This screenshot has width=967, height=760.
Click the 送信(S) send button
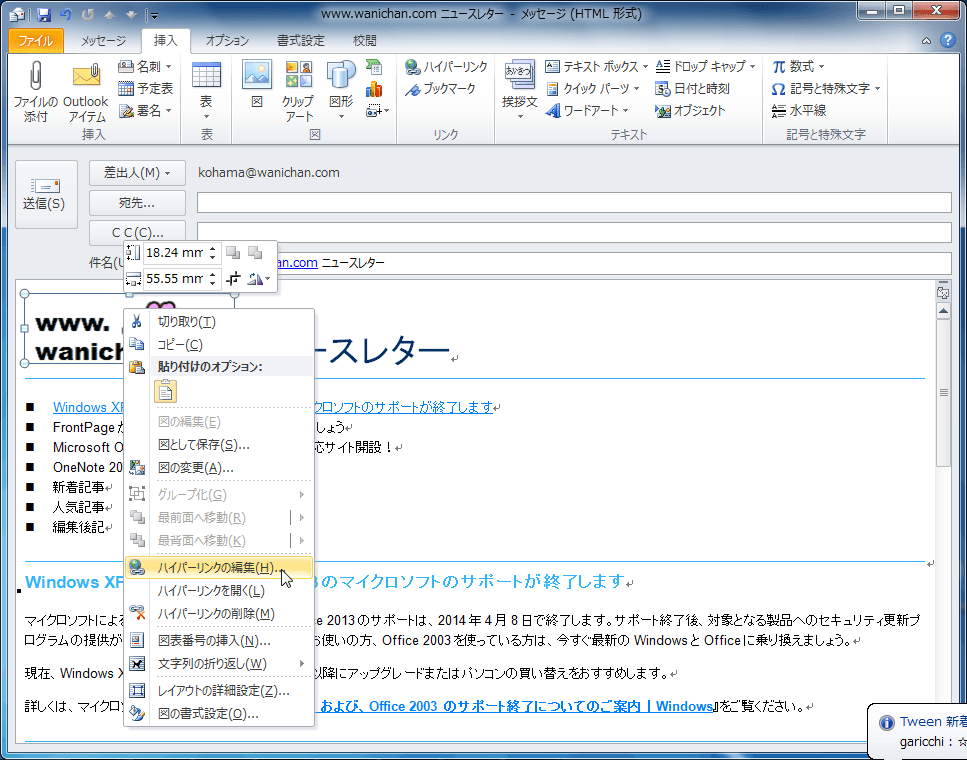[x=46, y=194]
